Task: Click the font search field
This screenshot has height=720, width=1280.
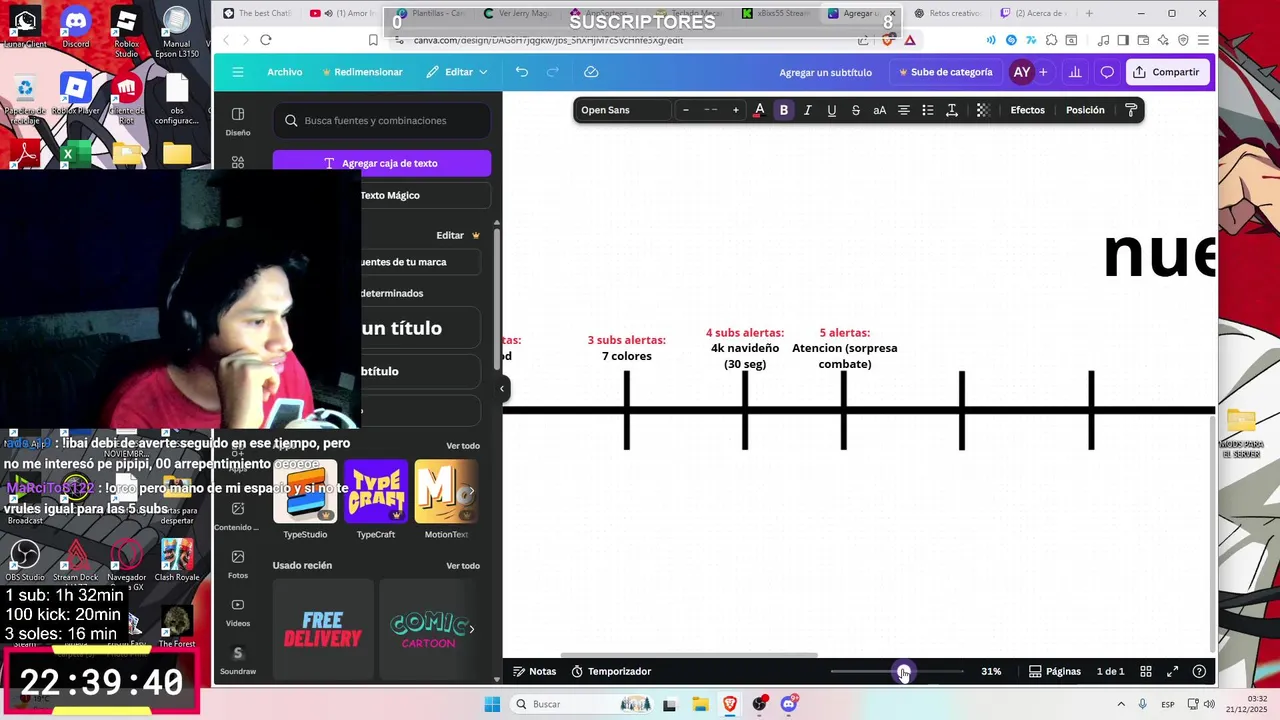Action: [382, 120]
